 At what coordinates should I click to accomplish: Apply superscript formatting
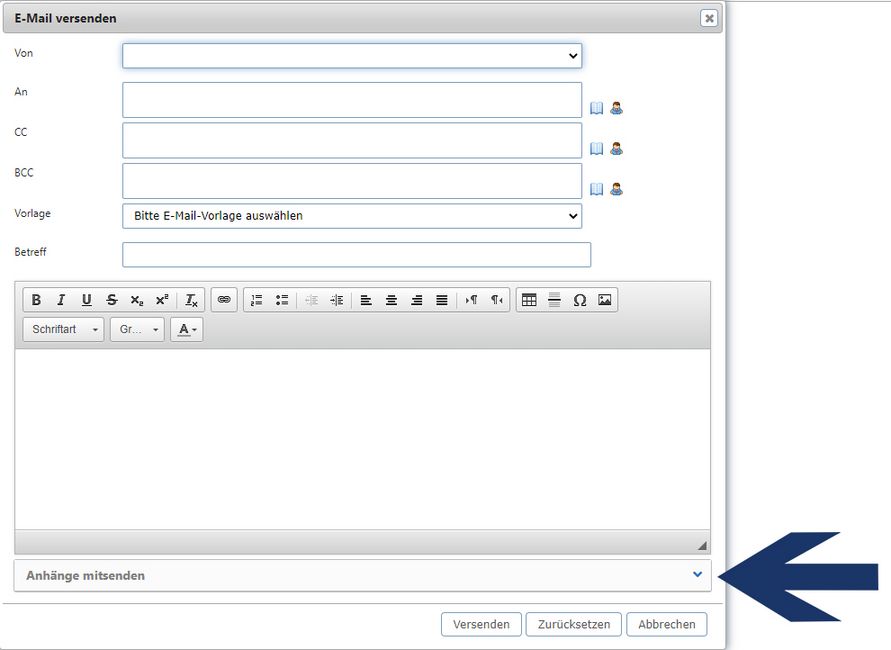click(162, 300)
